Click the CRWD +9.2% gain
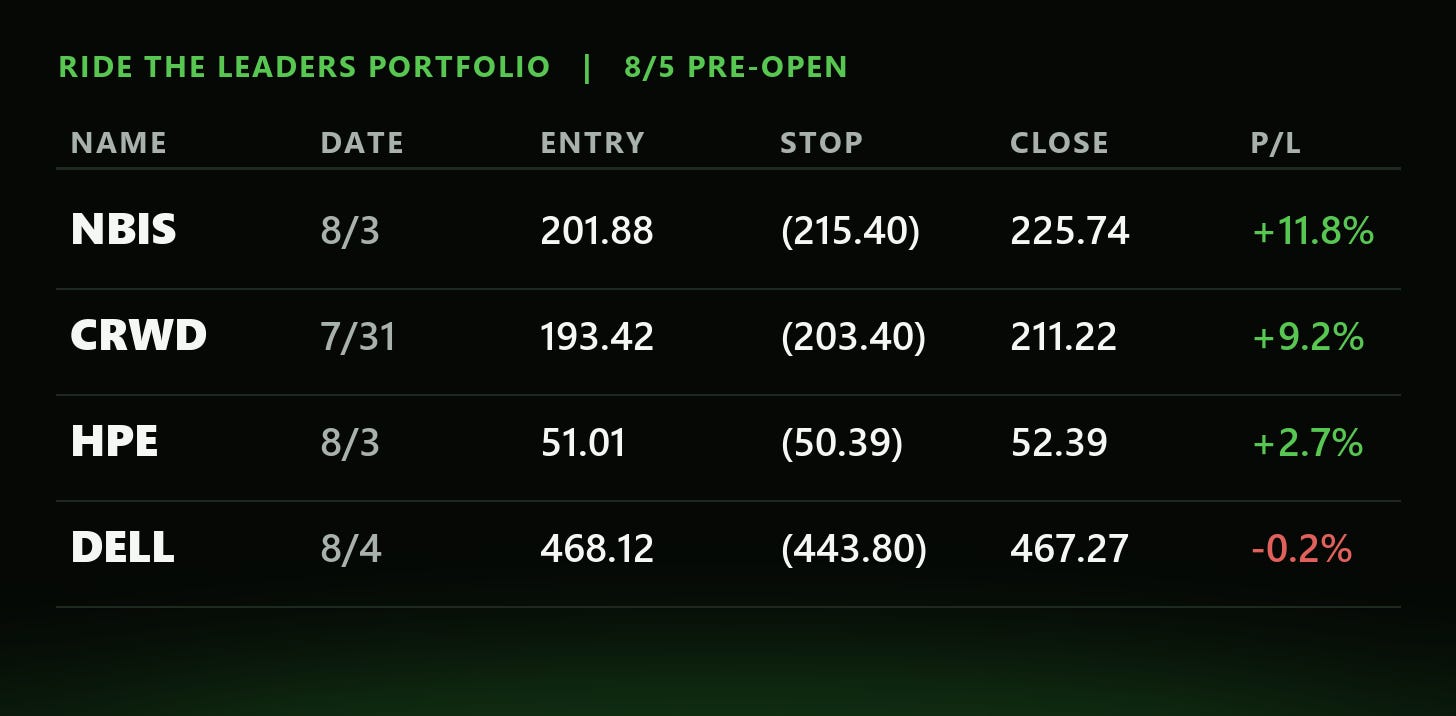The image size is (1456, 716). click(1308, 337)
